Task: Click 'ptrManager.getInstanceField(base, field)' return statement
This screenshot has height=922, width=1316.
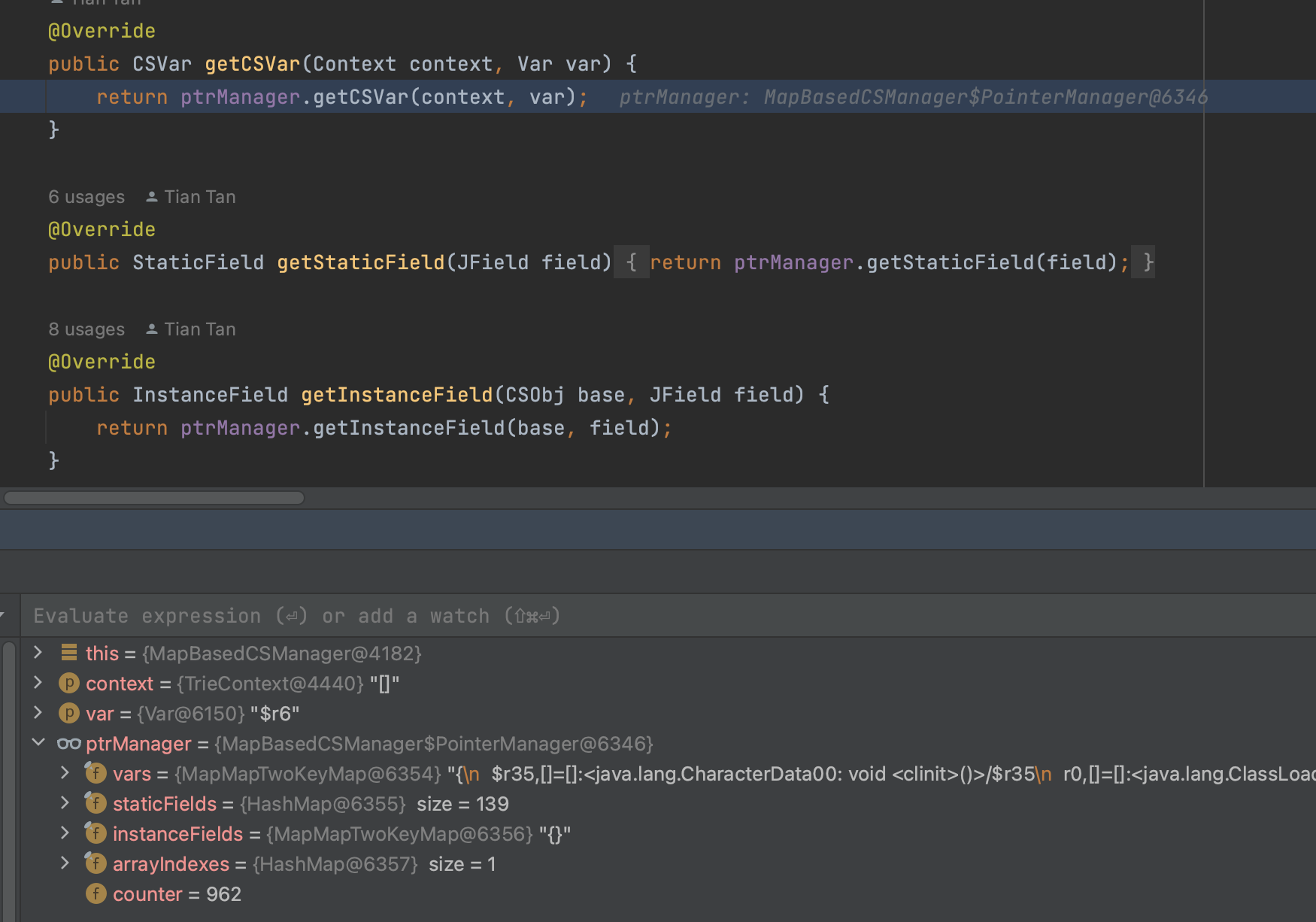Action: (384, 428)
